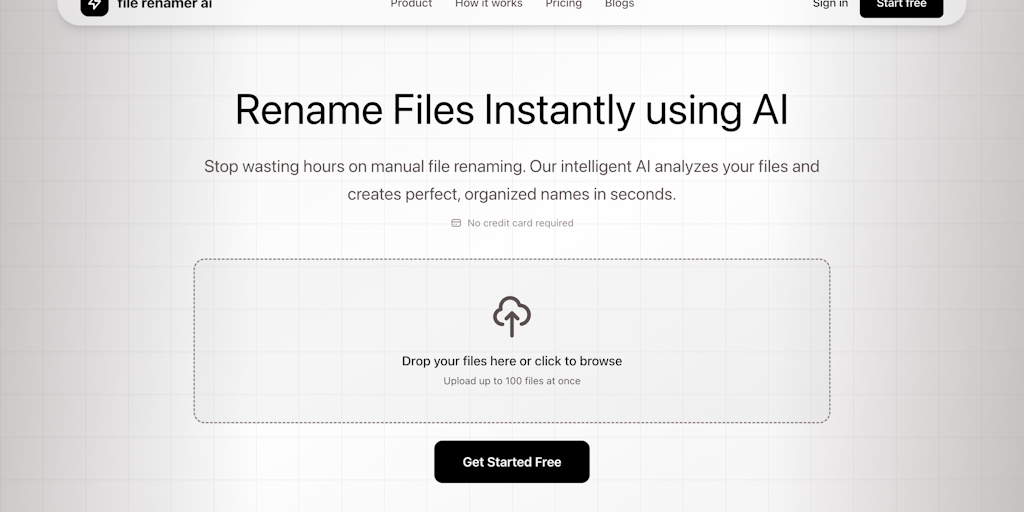Viewport: 1024px width, 512px height.
Task: Click blank navbar space between Blogs and Sign in
Action: point(720,6)
